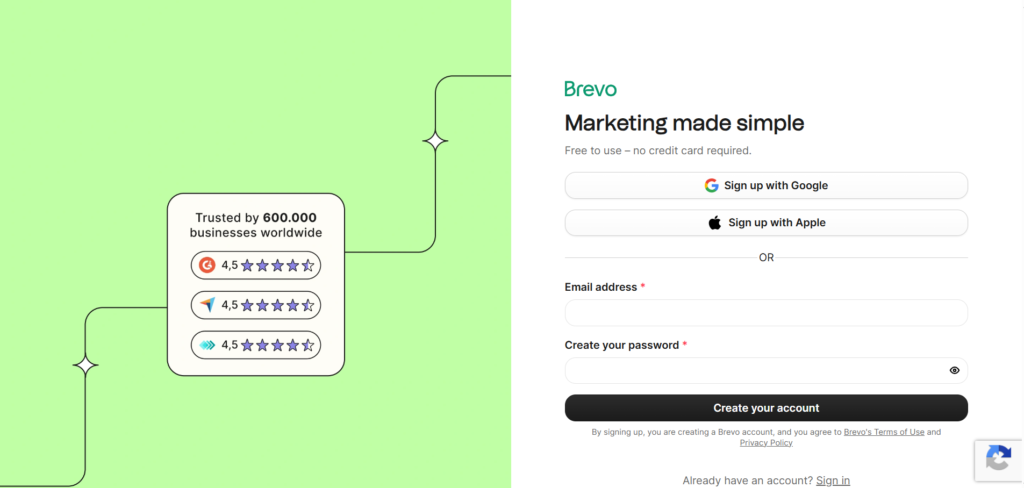Click the Google logo icon

[712, 186]
